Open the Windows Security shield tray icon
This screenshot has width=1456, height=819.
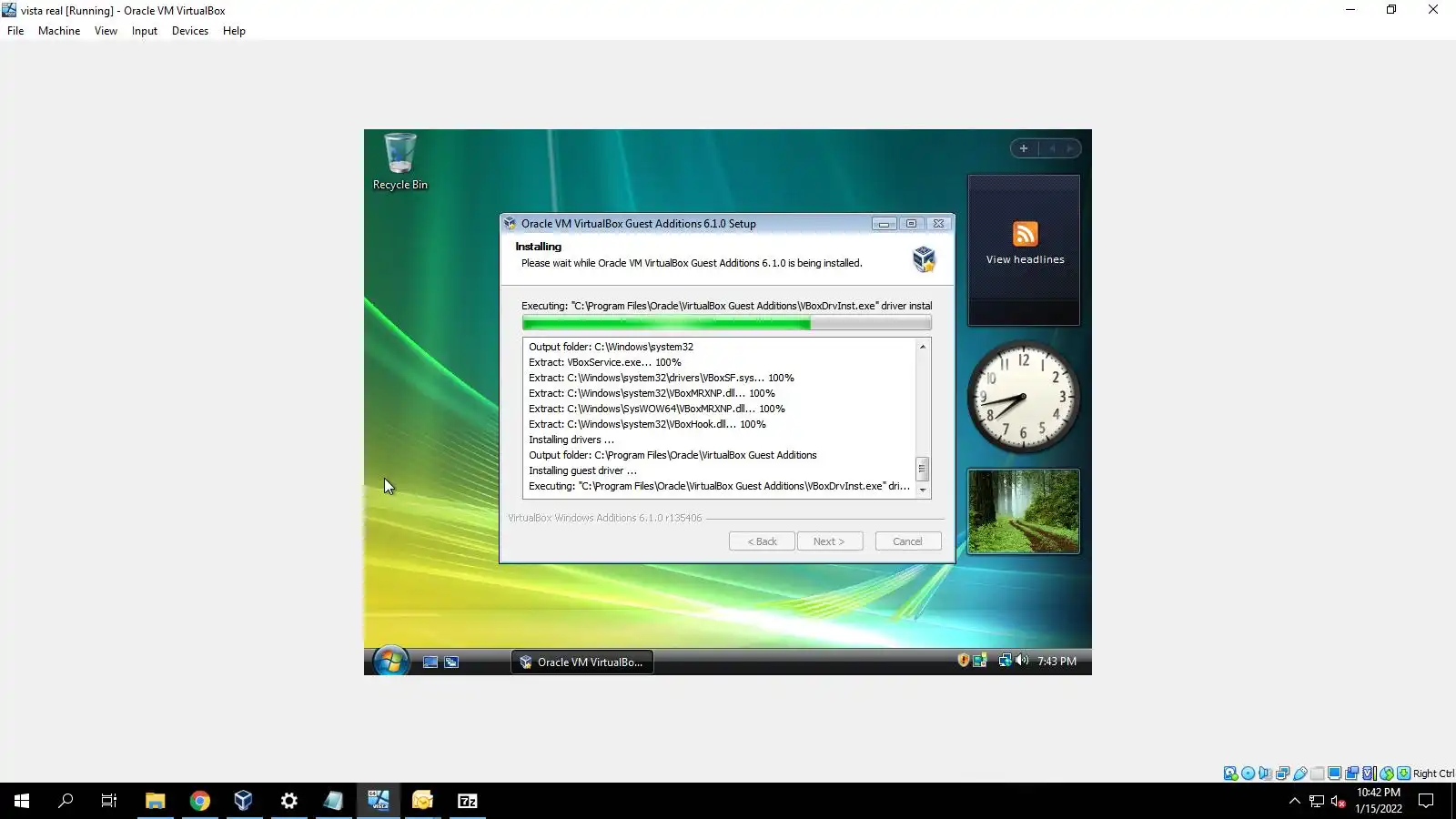pos(963,661)
